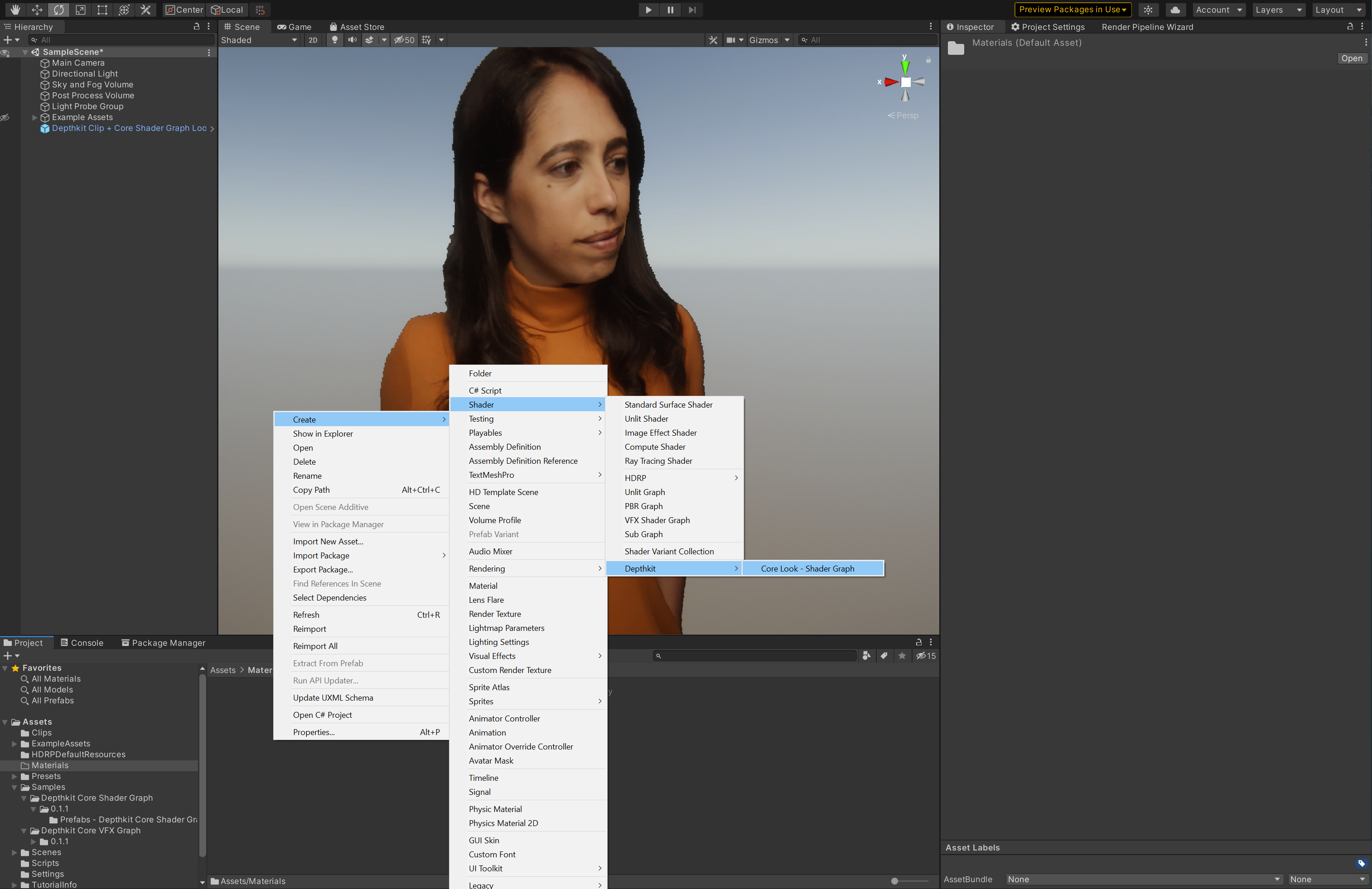Toggle 2D scene view mode
Viewport: 1372px width, 889px height.
pyautogui.click(x=313, y=40)
